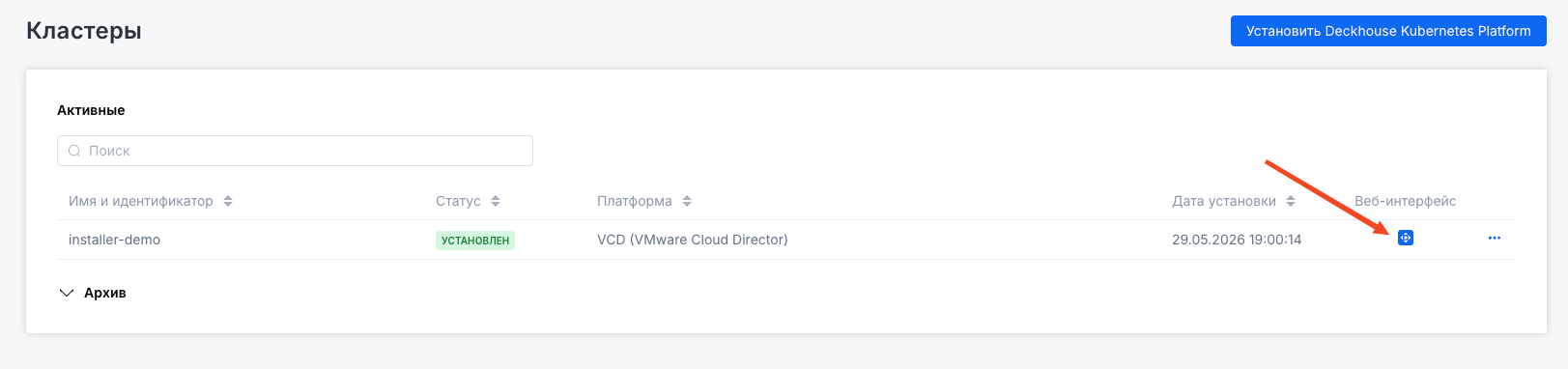Sort by the Дата установки column arrows
The width and height of the screenshot is (1568, 369).
tap(1291, 201)
